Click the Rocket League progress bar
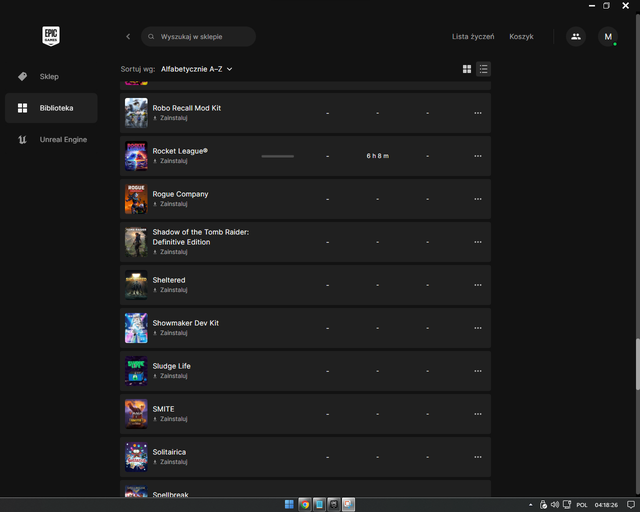This screenshot has height=512, width=640. point(278,156)
